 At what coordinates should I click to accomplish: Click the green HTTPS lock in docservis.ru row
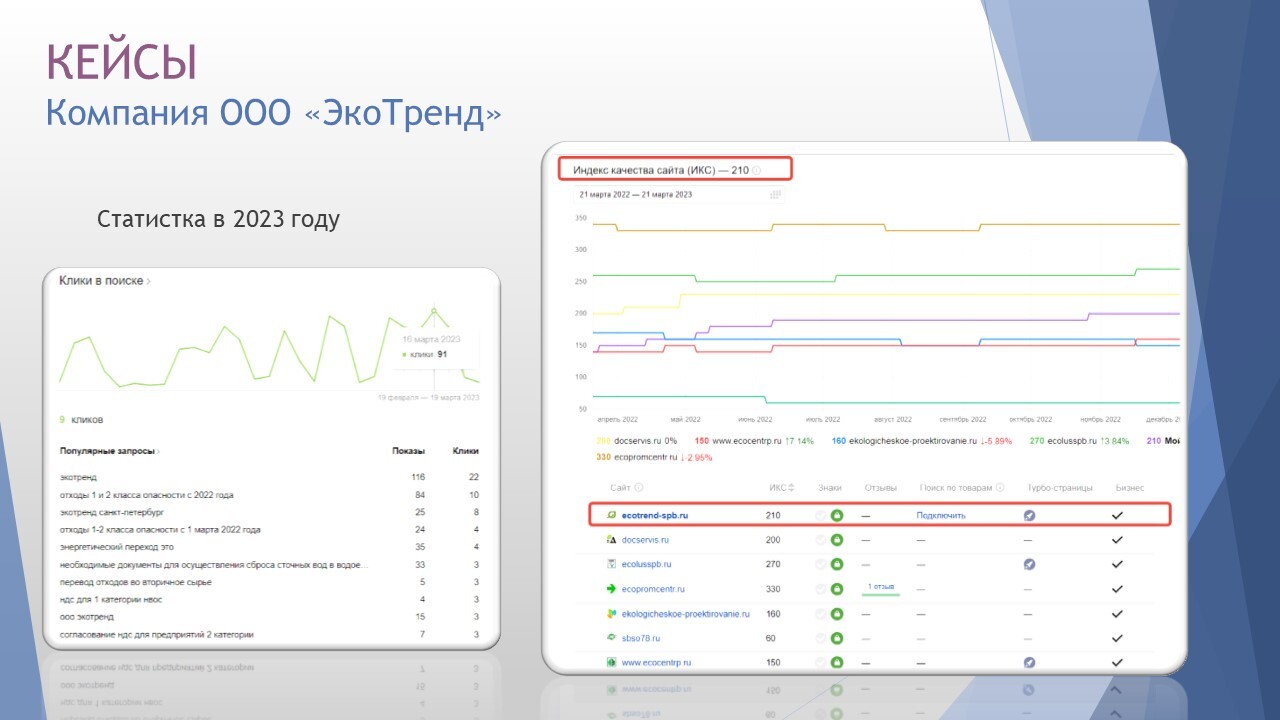pyautogui.click(x=837, y=540)
